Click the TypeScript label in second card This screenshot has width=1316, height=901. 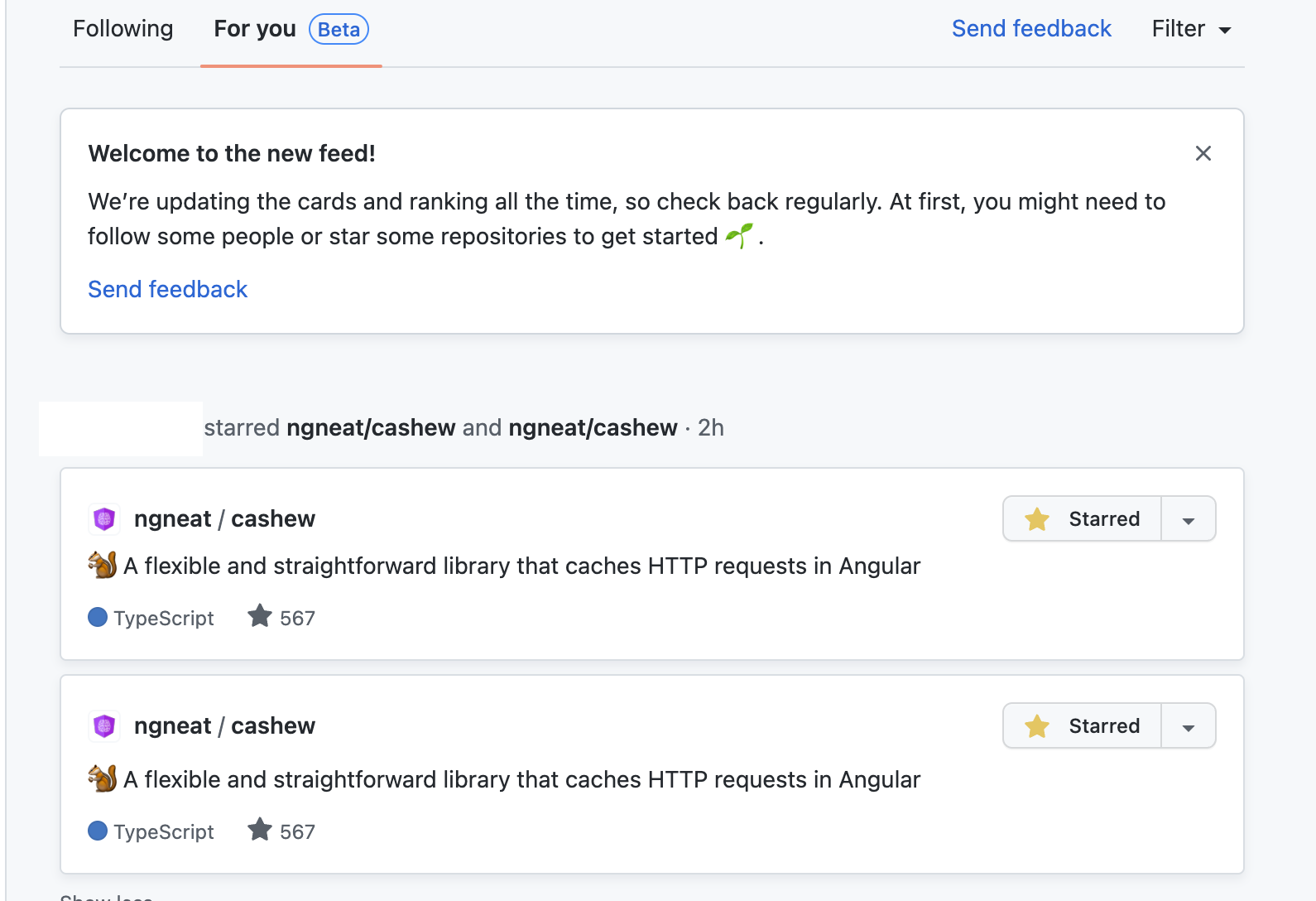click(164, 832)
